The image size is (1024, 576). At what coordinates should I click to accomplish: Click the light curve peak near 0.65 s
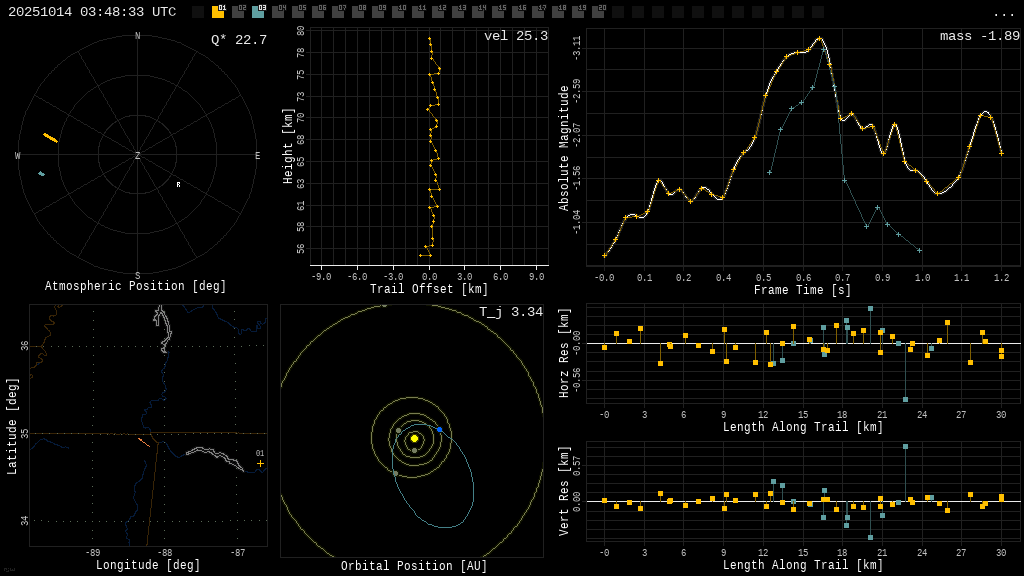pyautogui.click(x=820, y=39)
